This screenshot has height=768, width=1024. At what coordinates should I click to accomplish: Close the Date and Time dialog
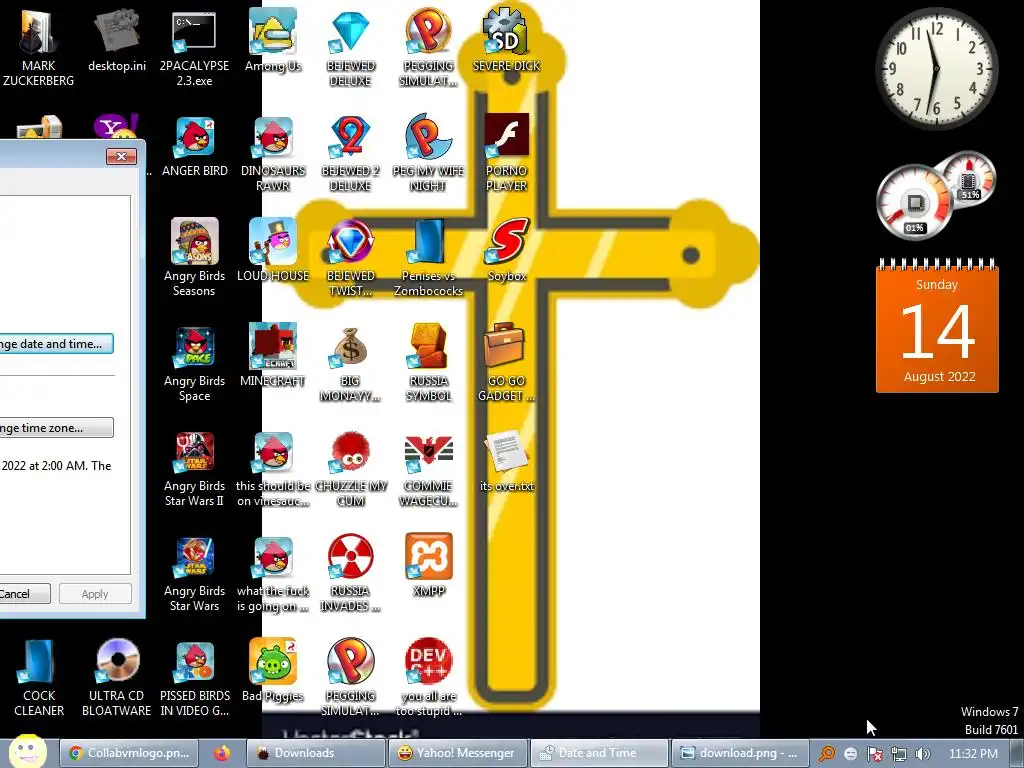pyautogui.click(x=121, y=156)
